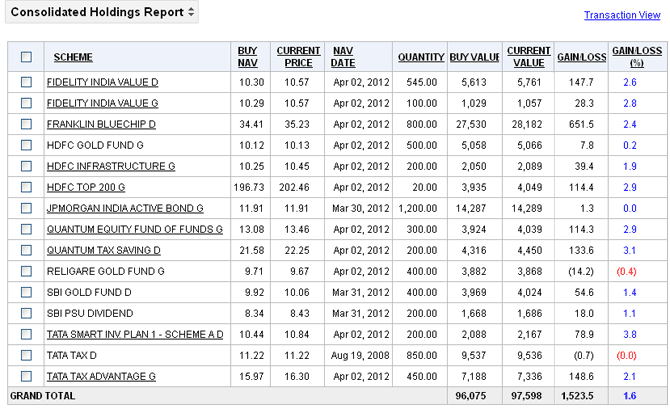This screenshot has width=670, height=409.
Task: Open QUANTUM EQUITY FUND OF FUNDS G
Action: coord(135,230)
